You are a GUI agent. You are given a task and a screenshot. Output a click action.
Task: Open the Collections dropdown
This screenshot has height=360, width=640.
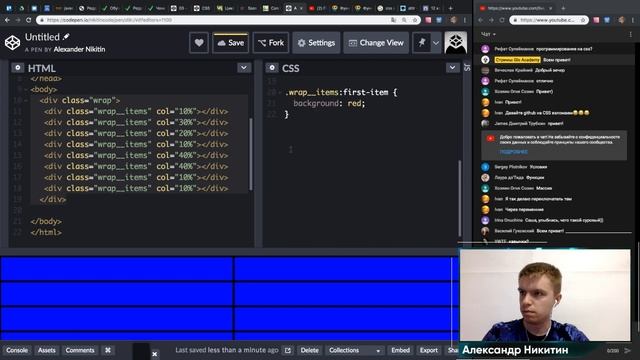(x=354, y=350)
